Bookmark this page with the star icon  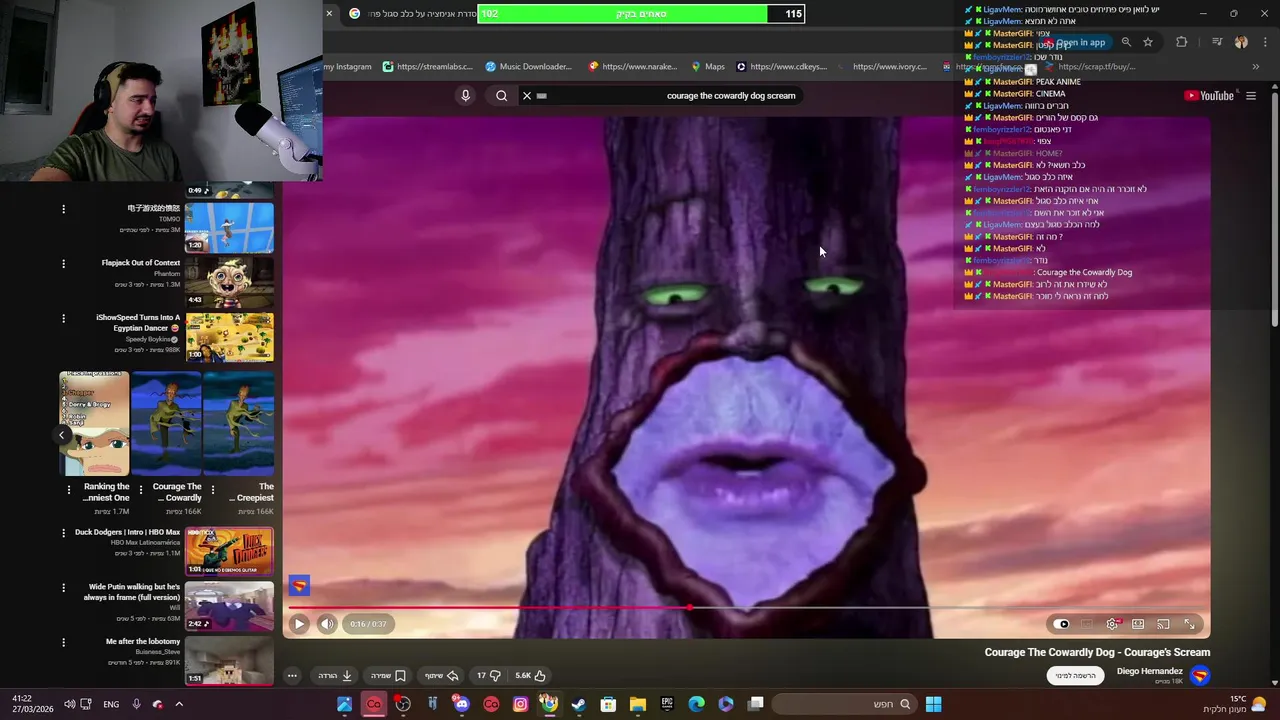coord(1148,42)
